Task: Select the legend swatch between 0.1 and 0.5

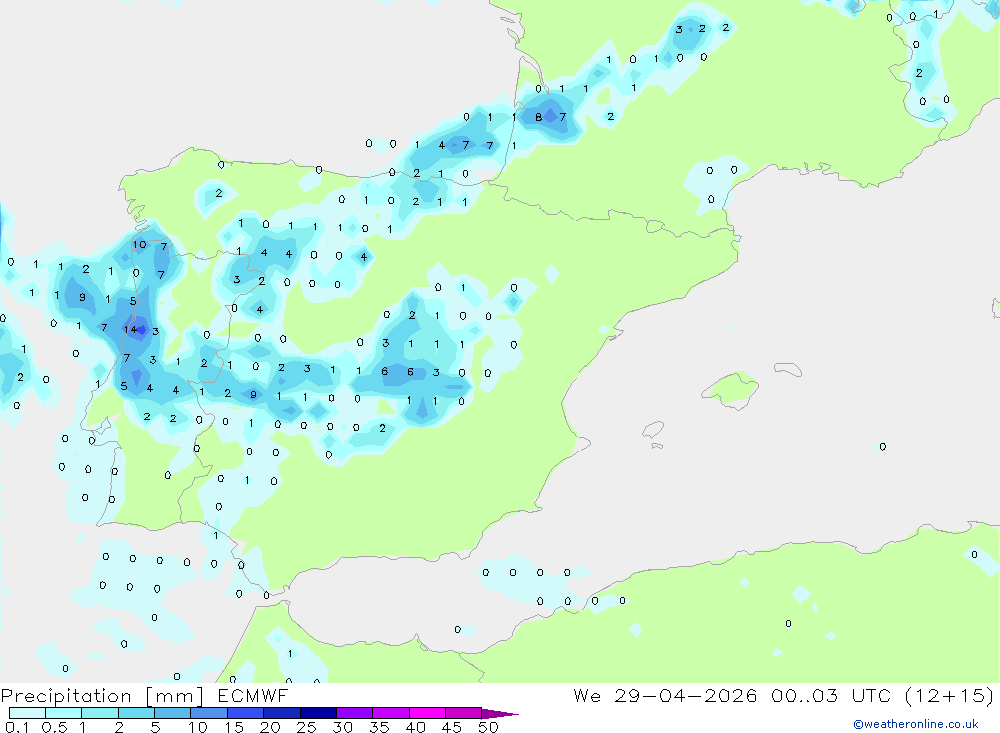Action: [x=27, y=713]
